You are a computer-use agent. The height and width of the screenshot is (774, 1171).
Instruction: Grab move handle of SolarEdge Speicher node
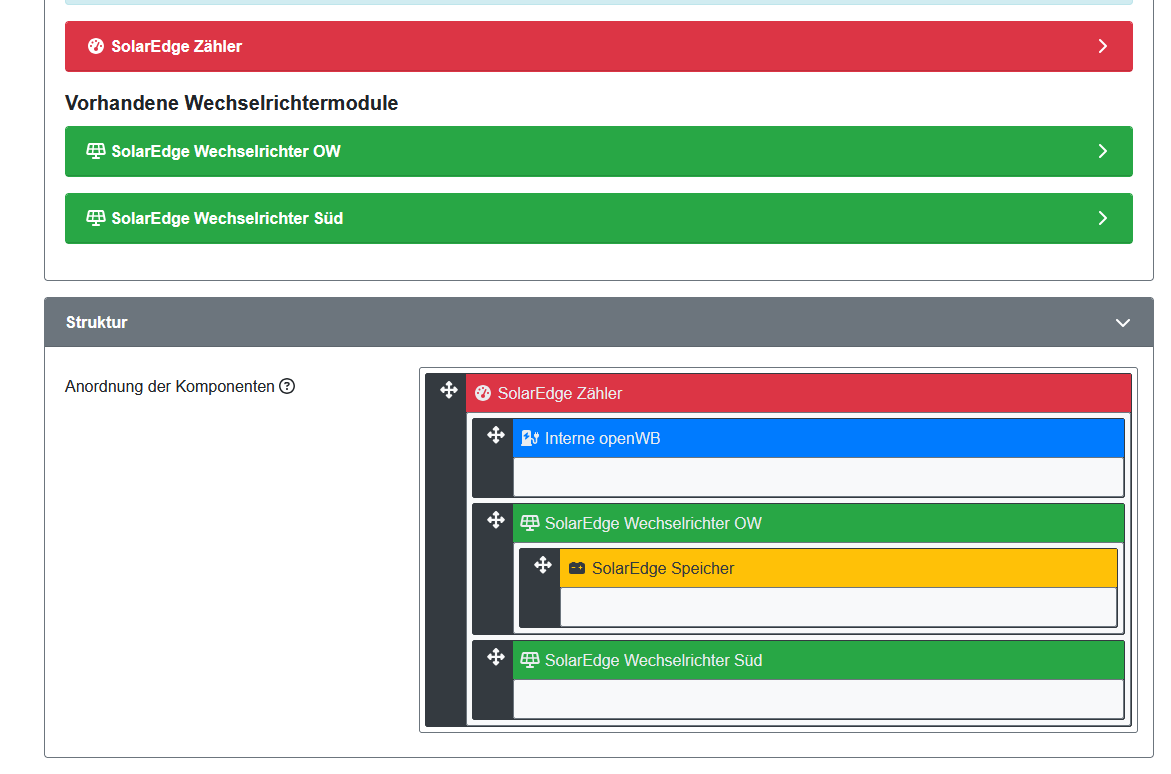(x=542, y=565)
